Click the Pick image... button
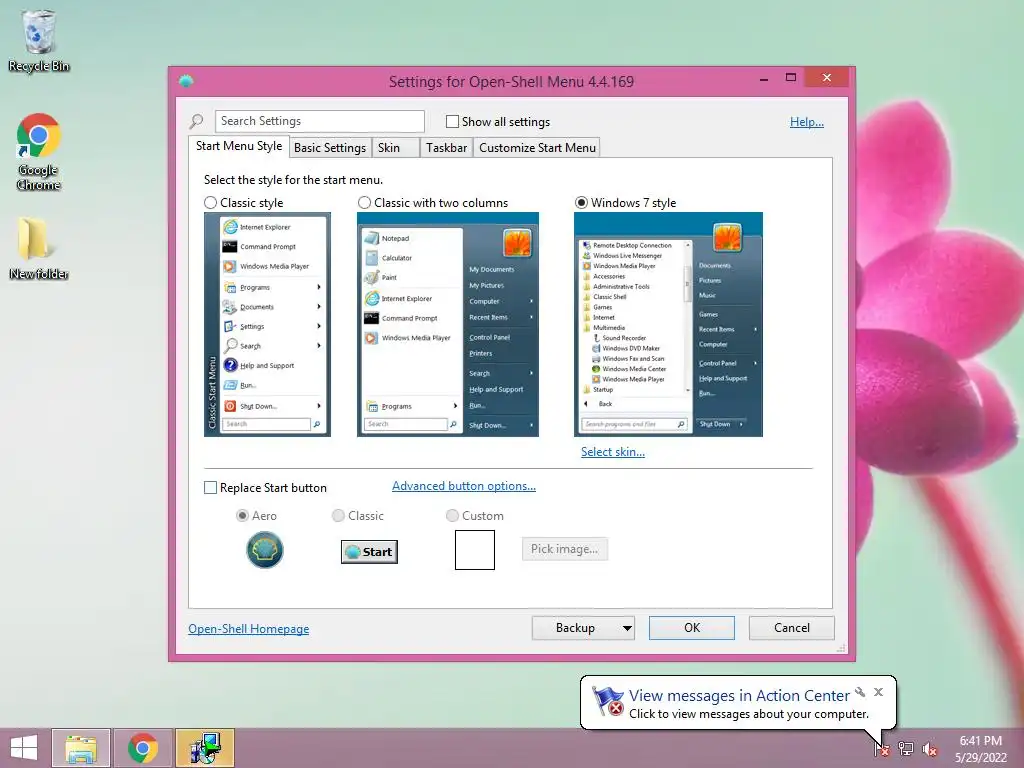Screen dimensions: 1024x768 pos(565,549)
